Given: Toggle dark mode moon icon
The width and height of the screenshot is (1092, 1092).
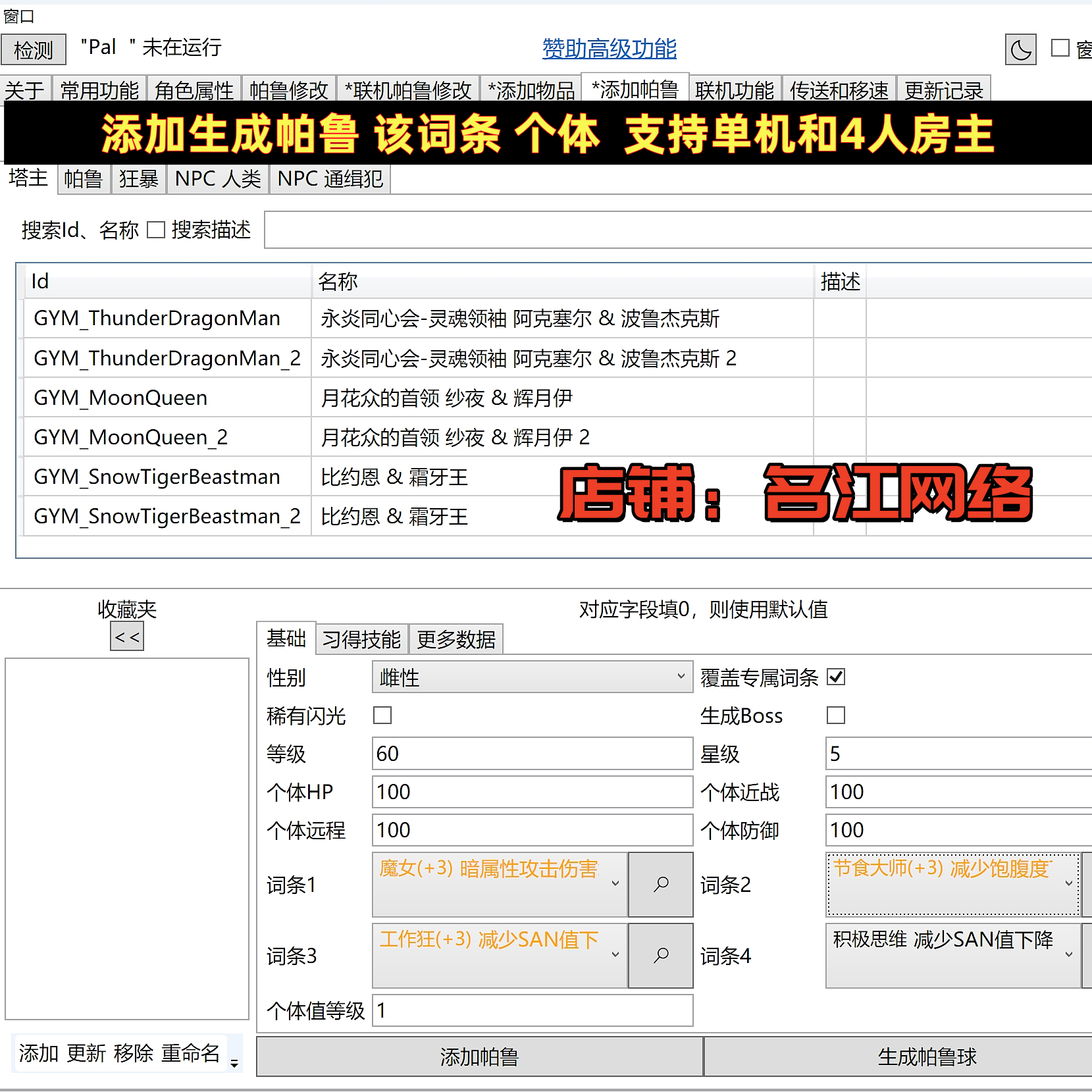Looking at the screenshot, I should click(x=1020, y=49).
